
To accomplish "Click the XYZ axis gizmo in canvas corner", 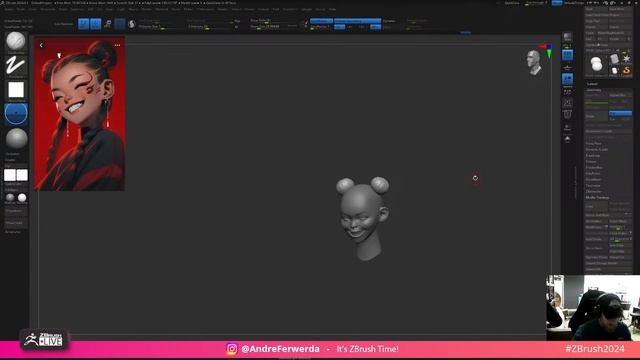I will click(547, 51).
